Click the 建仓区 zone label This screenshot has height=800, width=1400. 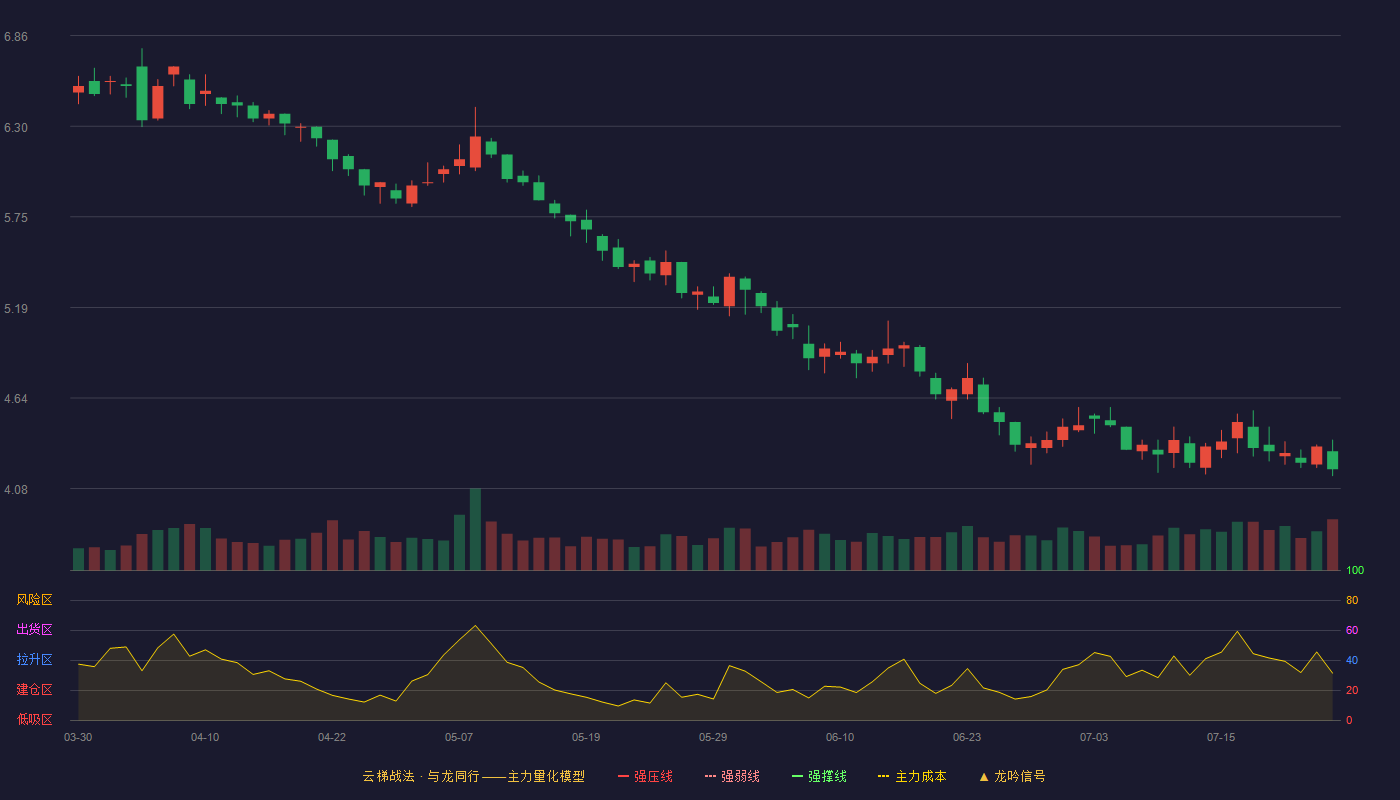[34, 690]
